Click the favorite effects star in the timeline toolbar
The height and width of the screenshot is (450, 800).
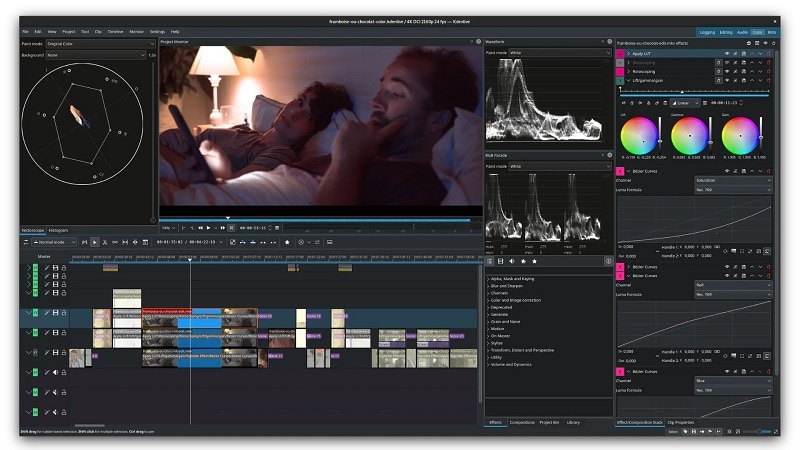pyautogui.click(x=287, y=242)
